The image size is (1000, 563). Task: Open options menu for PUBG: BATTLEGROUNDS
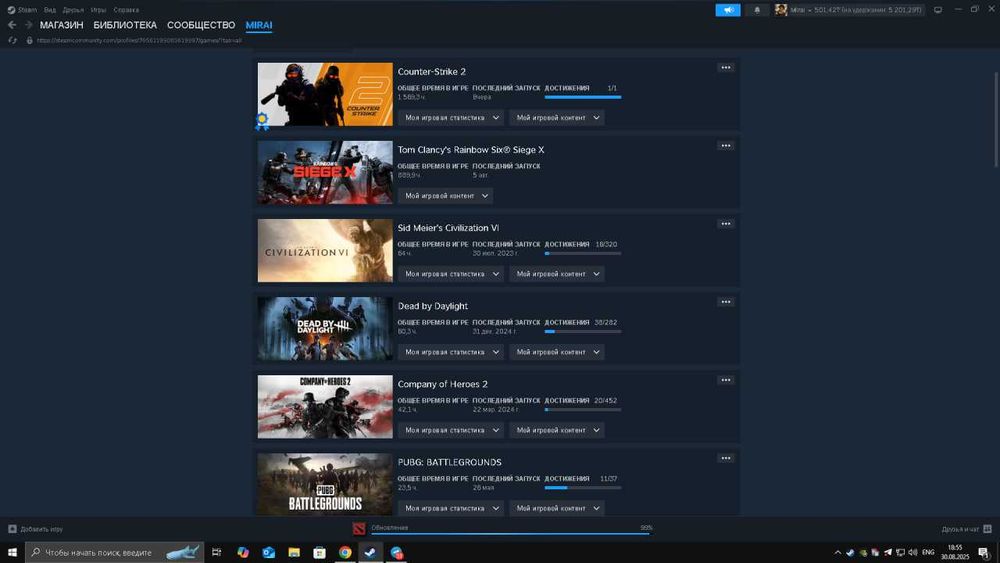click(x=726, y=458)
